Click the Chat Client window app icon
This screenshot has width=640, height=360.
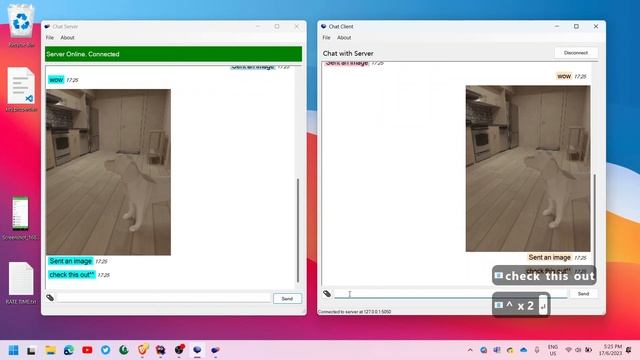pyautogui.click(x=324, y=27)
